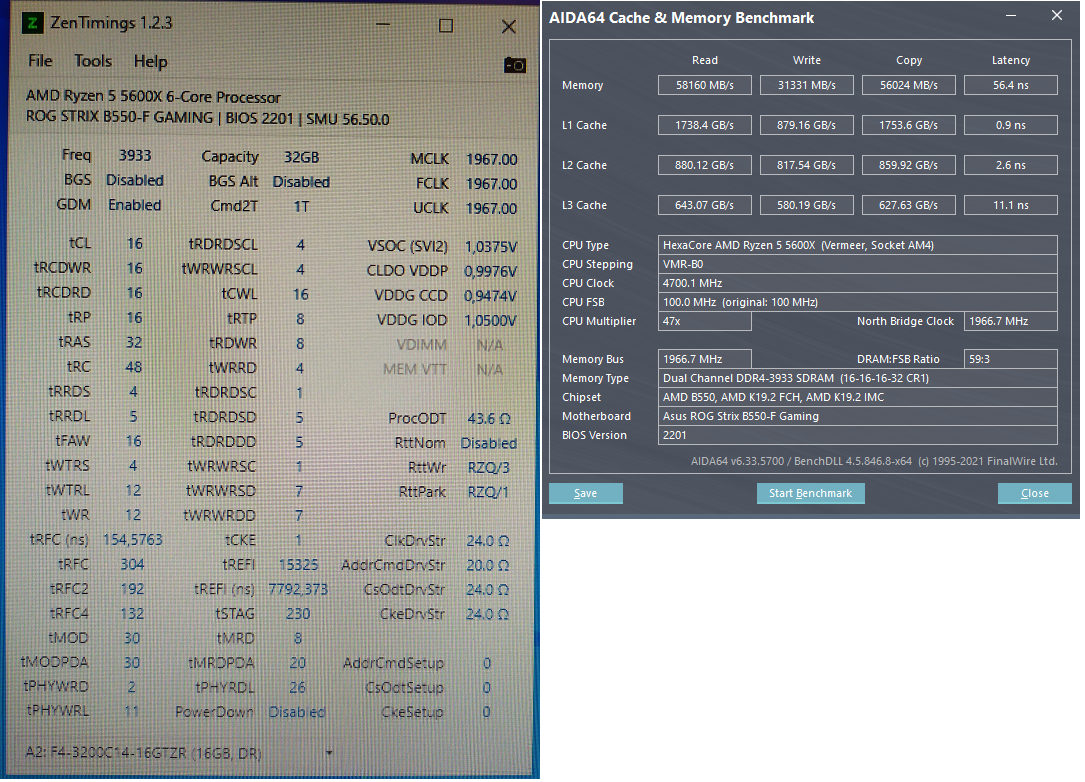Click CPU Multiplier field 47x
Viewport: 1085px width, 782px height.
tap(704, 321)
